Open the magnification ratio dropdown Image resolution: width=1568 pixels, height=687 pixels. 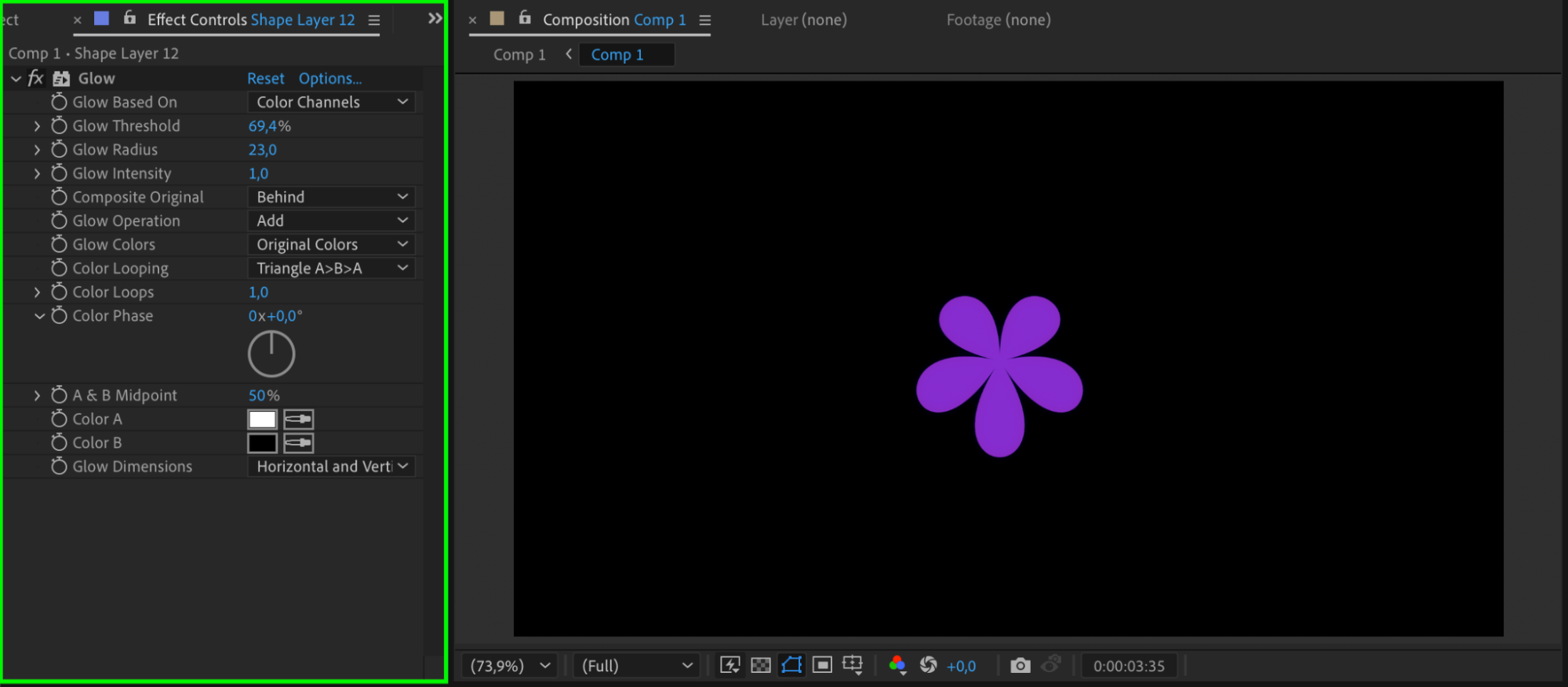tap(510, 666)
